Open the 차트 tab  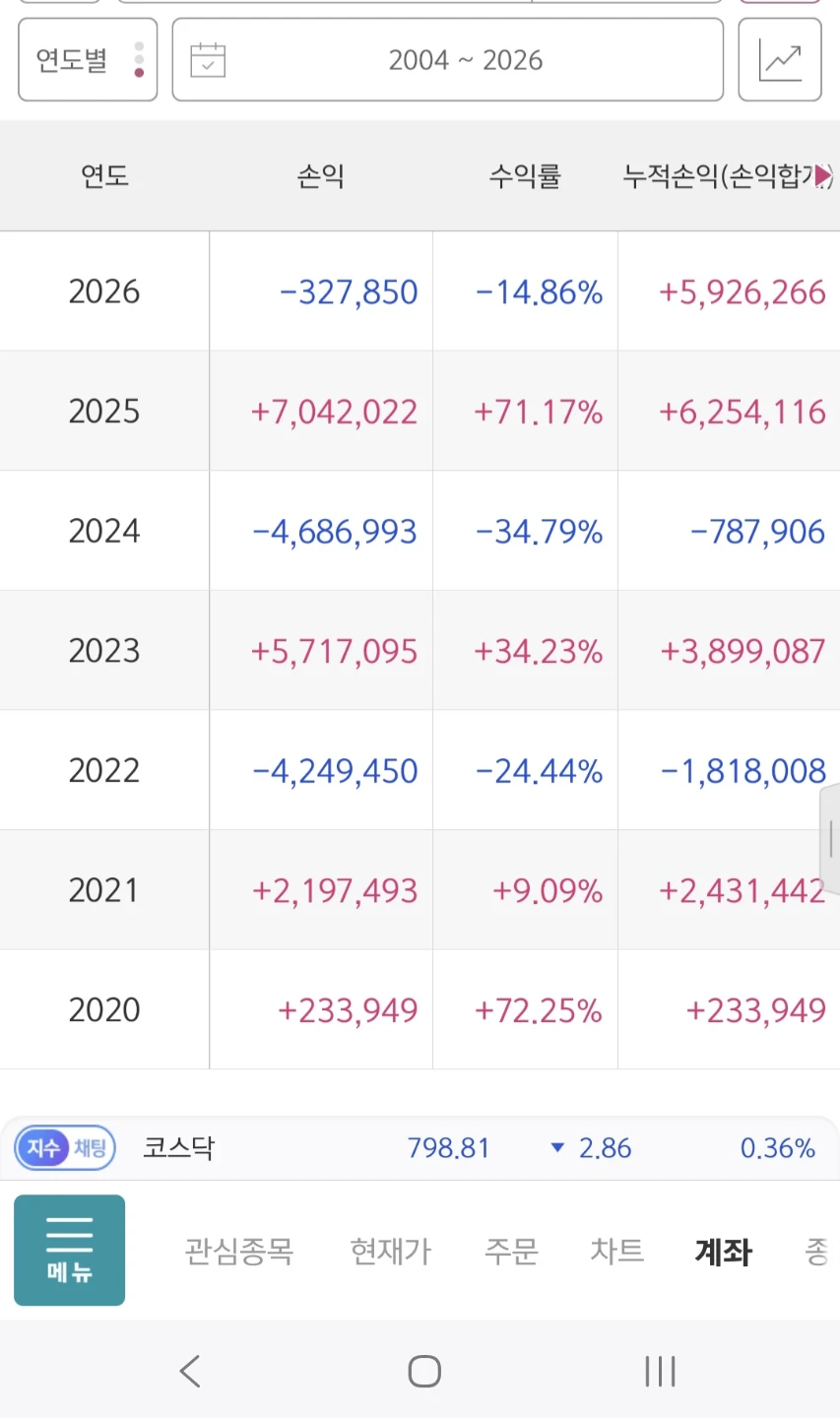[x=617, y=1251]
